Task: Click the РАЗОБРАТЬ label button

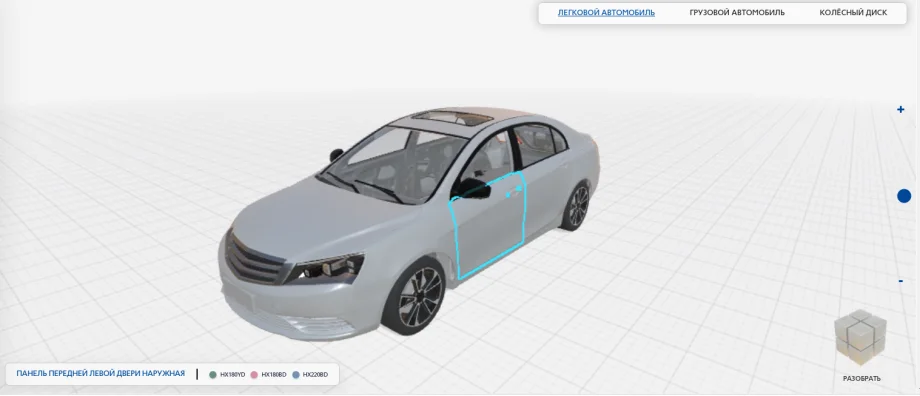Action: pyautogui.click(x=861, y=378)
